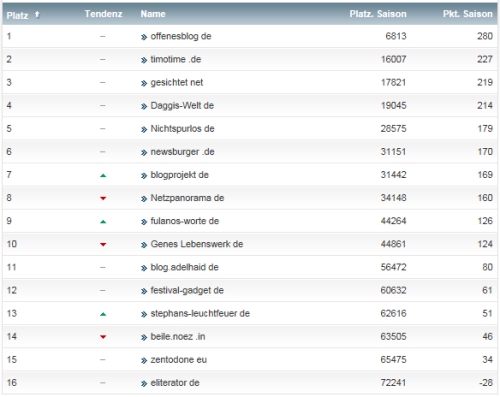Click double-chevron icon before zentodone eu
This screenshot has height=397, width=500.
tap(144, 361)
